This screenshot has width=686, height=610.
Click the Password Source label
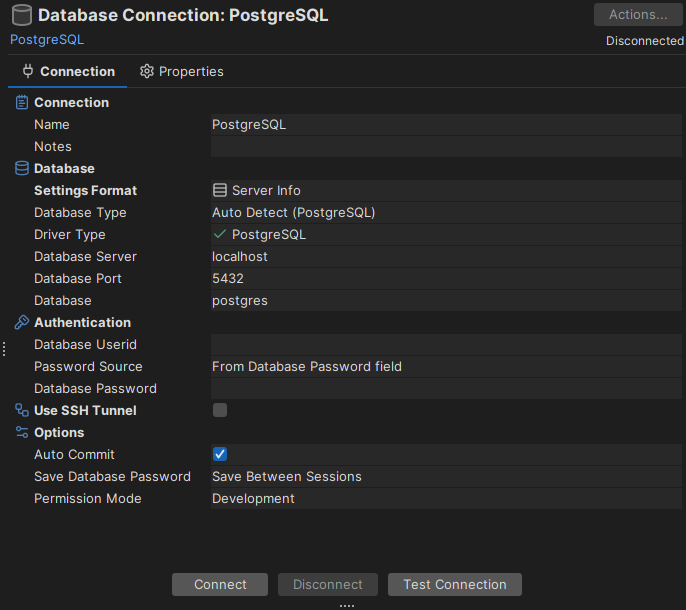tap(88, 367)
